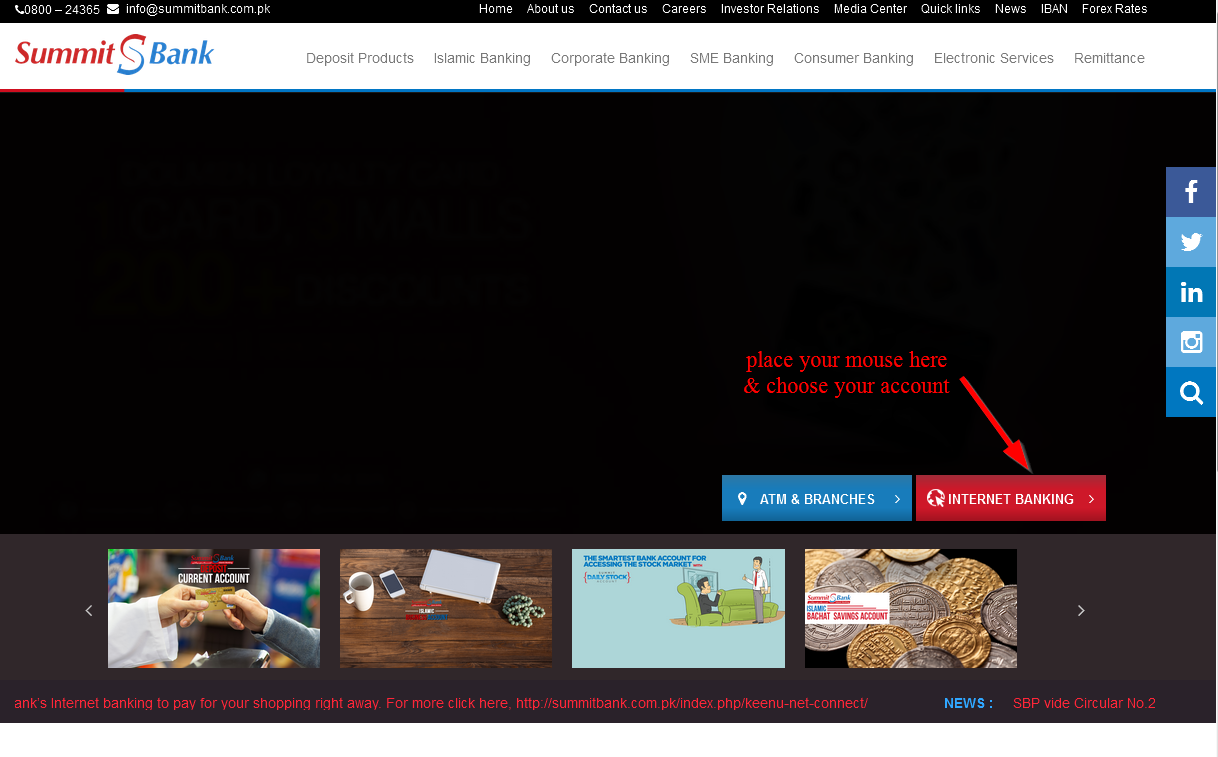Open the Islamic Bachat Savings Account thumbnail
Screen dimensions: 1218x757
click(911, 608)
